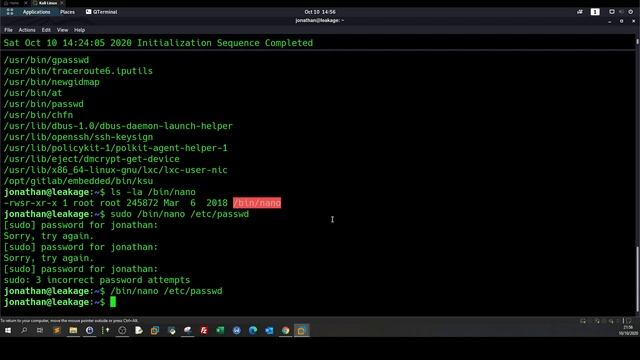The height and width of the screenshot is (360, 640).
Task: Click the line "/usr/bin/passwd"
Action: (x=44, y=104)
